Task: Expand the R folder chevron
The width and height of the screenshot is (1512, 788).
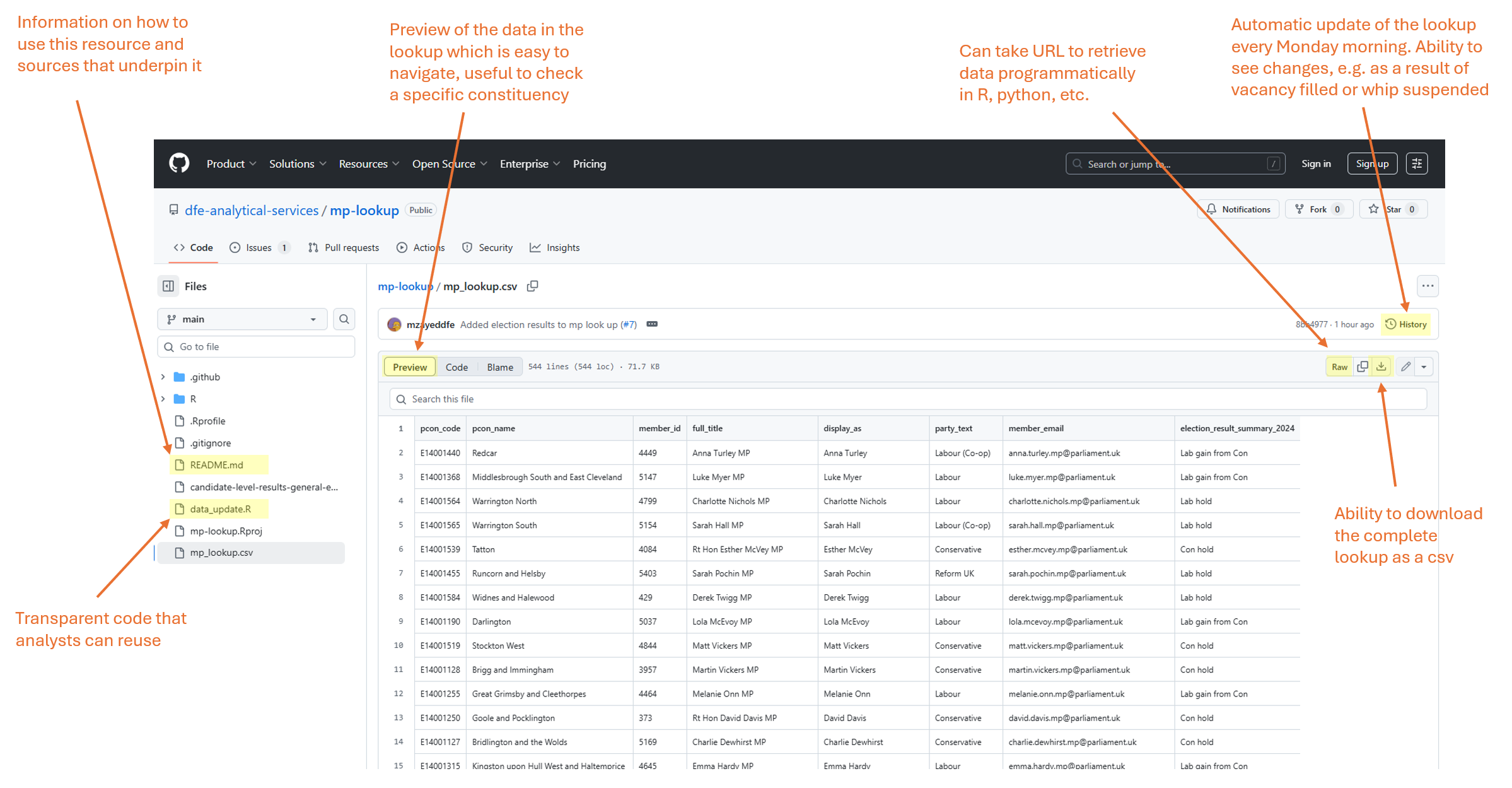Action: [x=163, y=399]
